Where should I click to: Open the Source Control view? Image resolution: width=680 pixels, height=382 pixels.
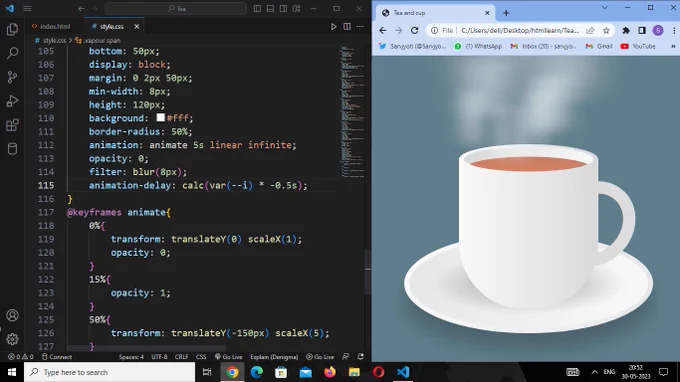click(x=12, y=77)
